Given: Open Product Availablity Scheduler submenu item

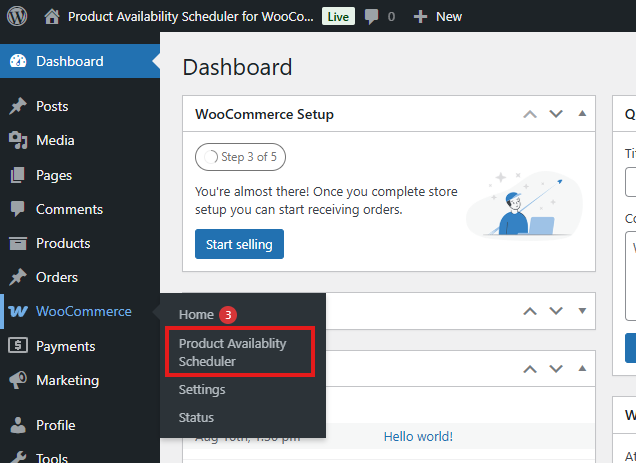Looking at the screenshot, I should [232, 352].
